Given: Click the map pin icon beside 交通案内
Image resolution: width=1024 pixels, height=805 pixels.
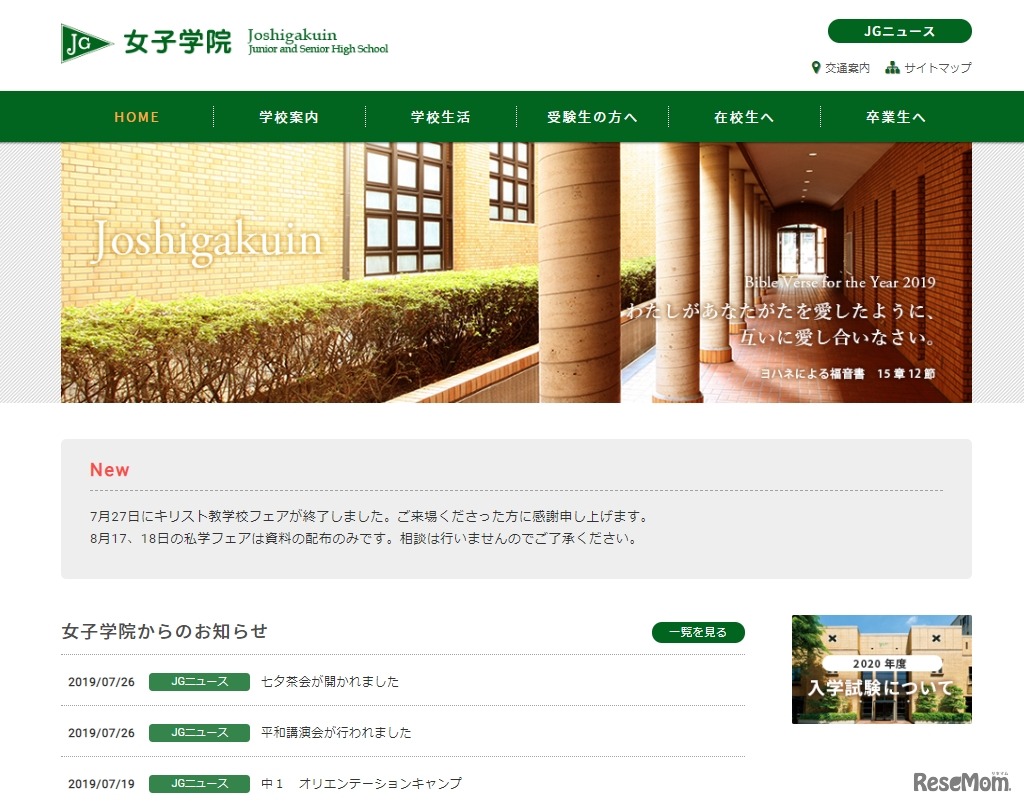Looking at the screenshot, I should point(816,68).
